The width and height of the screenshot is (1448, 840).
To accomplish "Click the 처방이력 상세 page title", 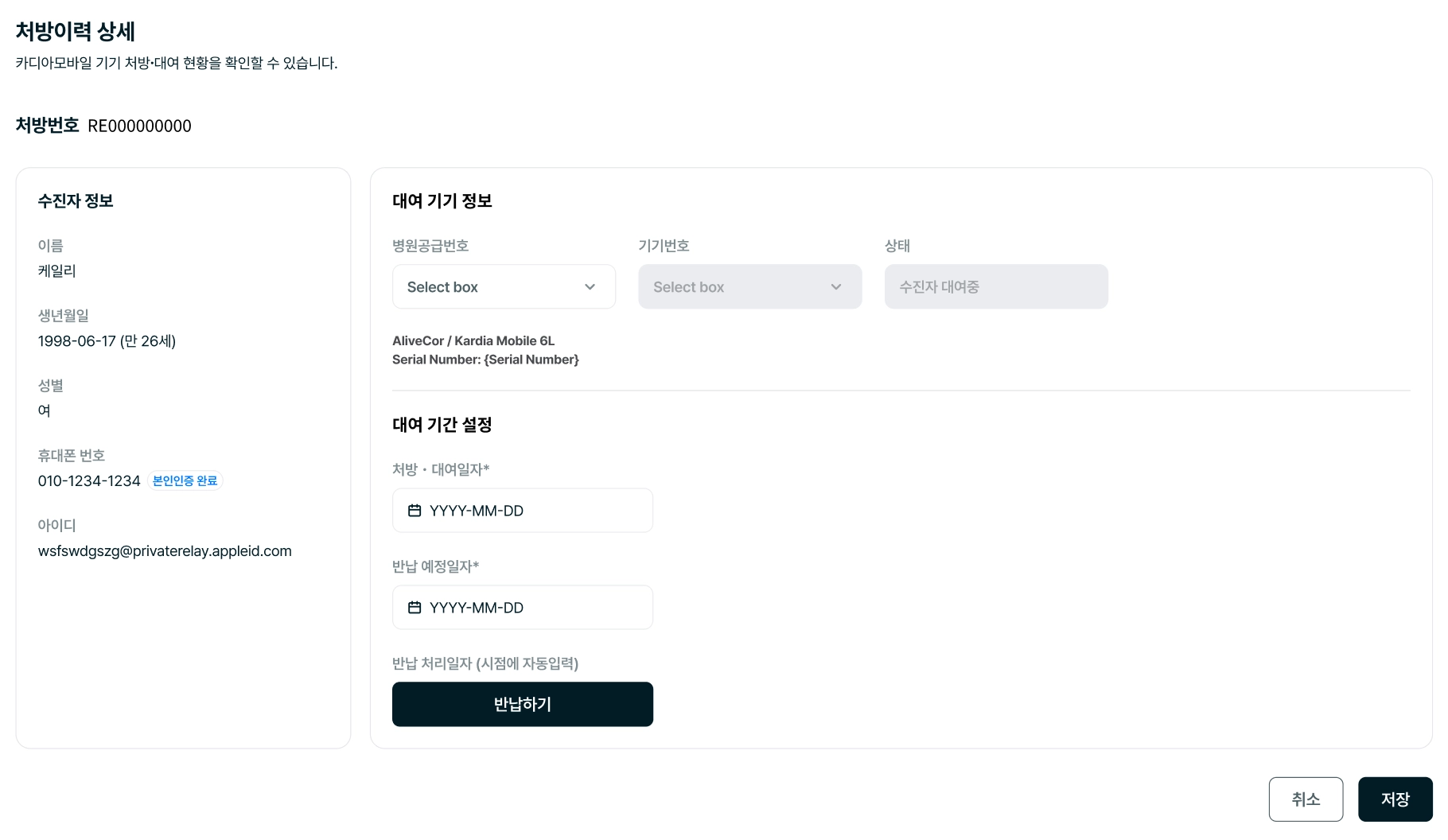I will click(x=76, y=32).
